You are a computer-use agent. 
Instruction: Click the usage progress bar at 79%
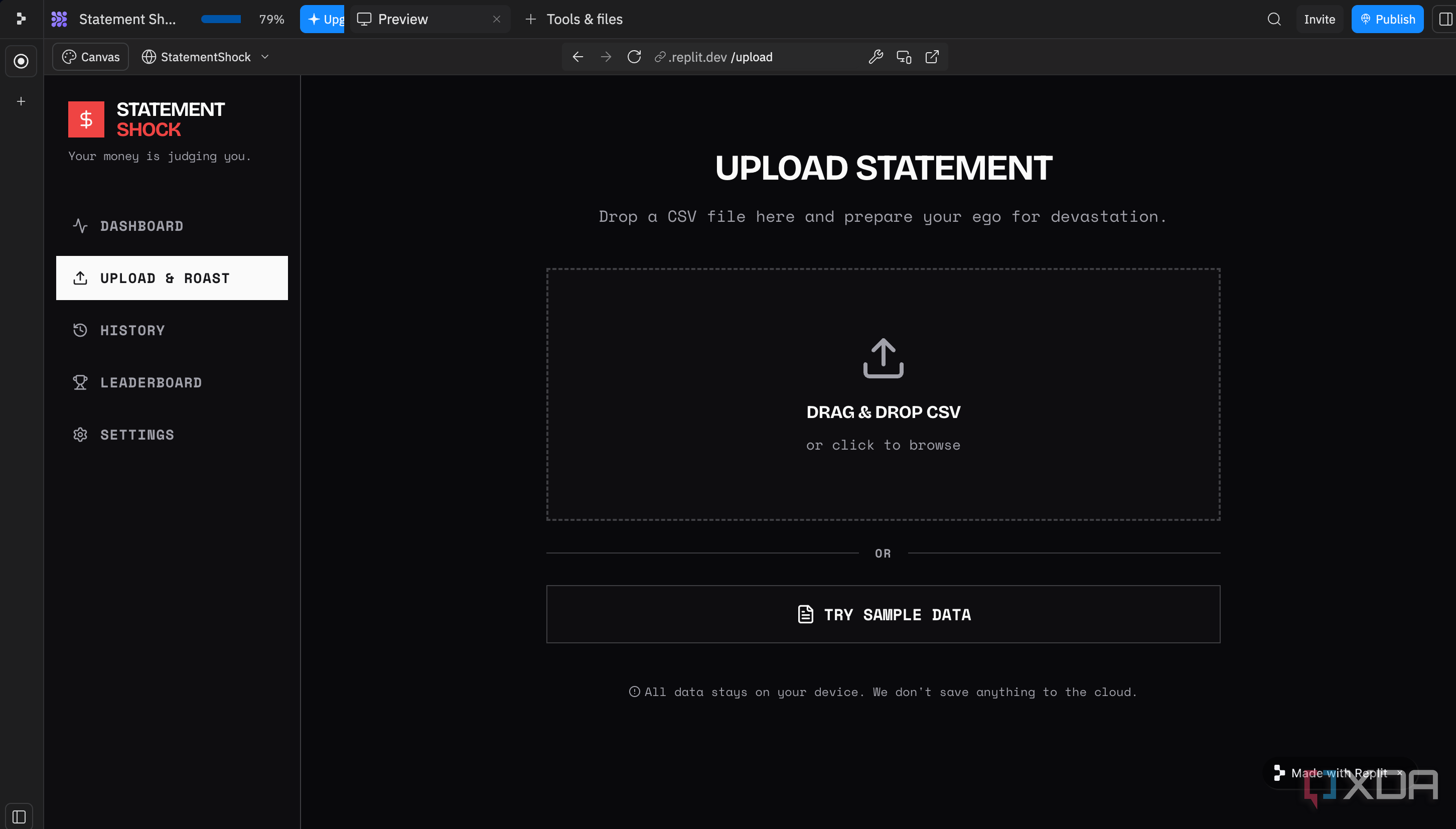click(x=221, y=20)
